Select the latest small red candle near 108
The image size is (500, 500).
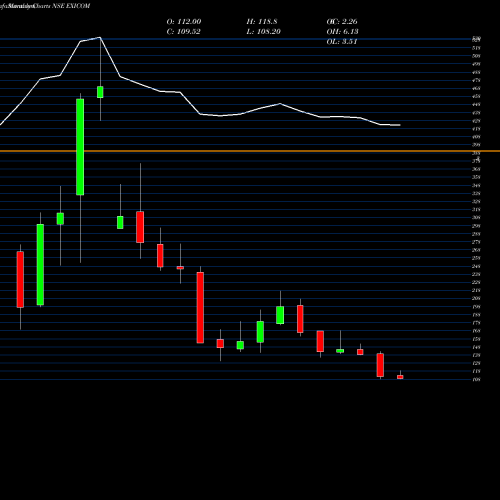[400, 377]
